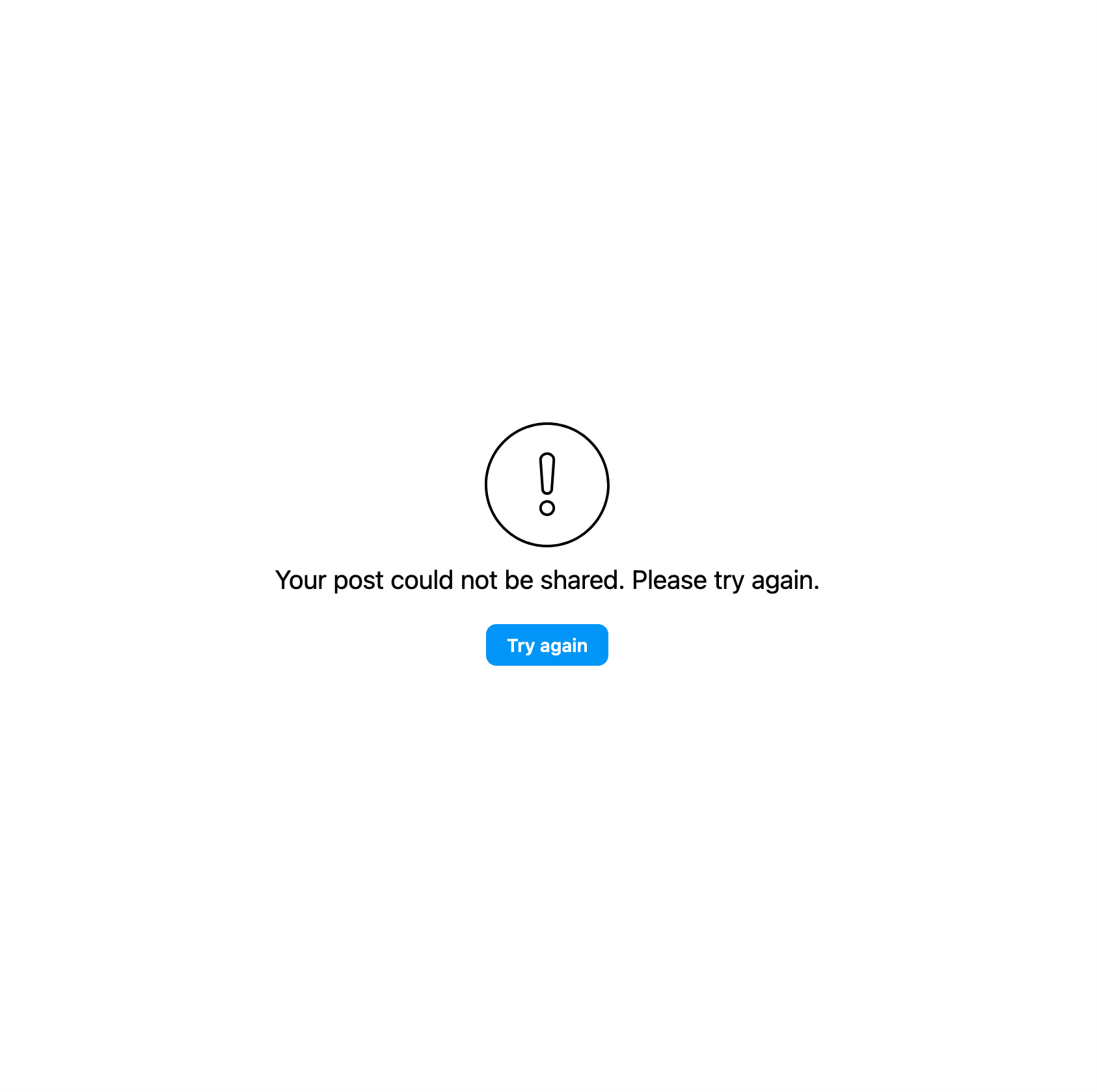Click the "Try" word on blue button
This screenshot has width=1097, height=1092.
[521, 646]
